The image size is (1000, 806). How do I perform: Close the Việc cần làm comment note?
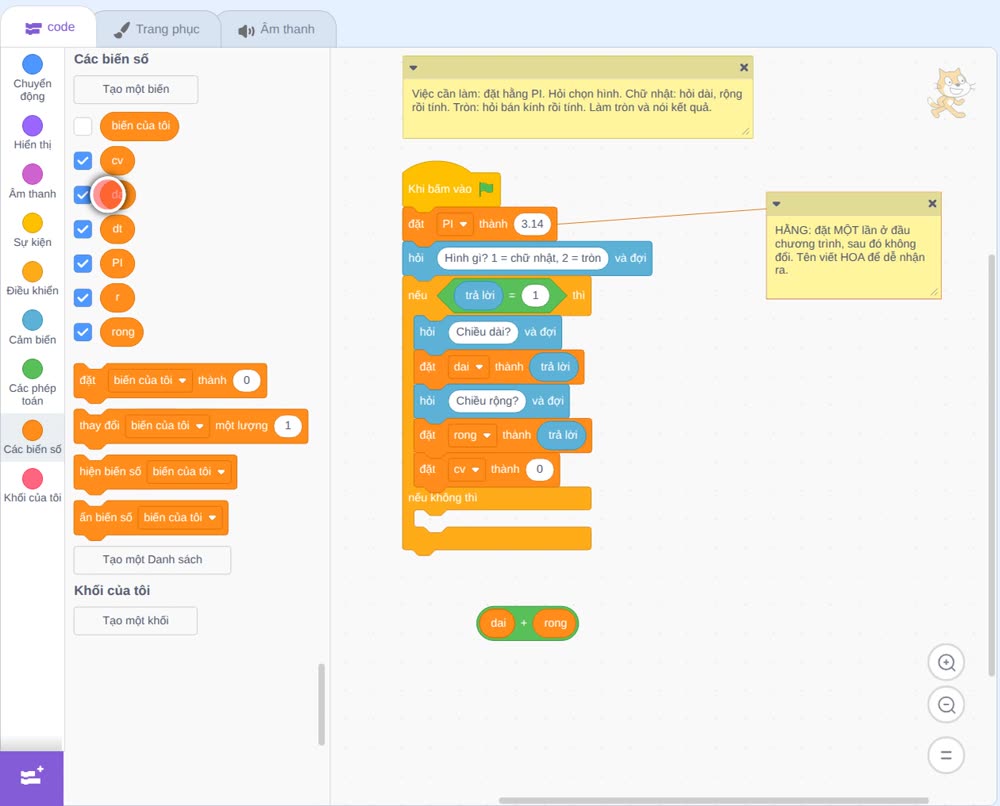tap(744, 67)
